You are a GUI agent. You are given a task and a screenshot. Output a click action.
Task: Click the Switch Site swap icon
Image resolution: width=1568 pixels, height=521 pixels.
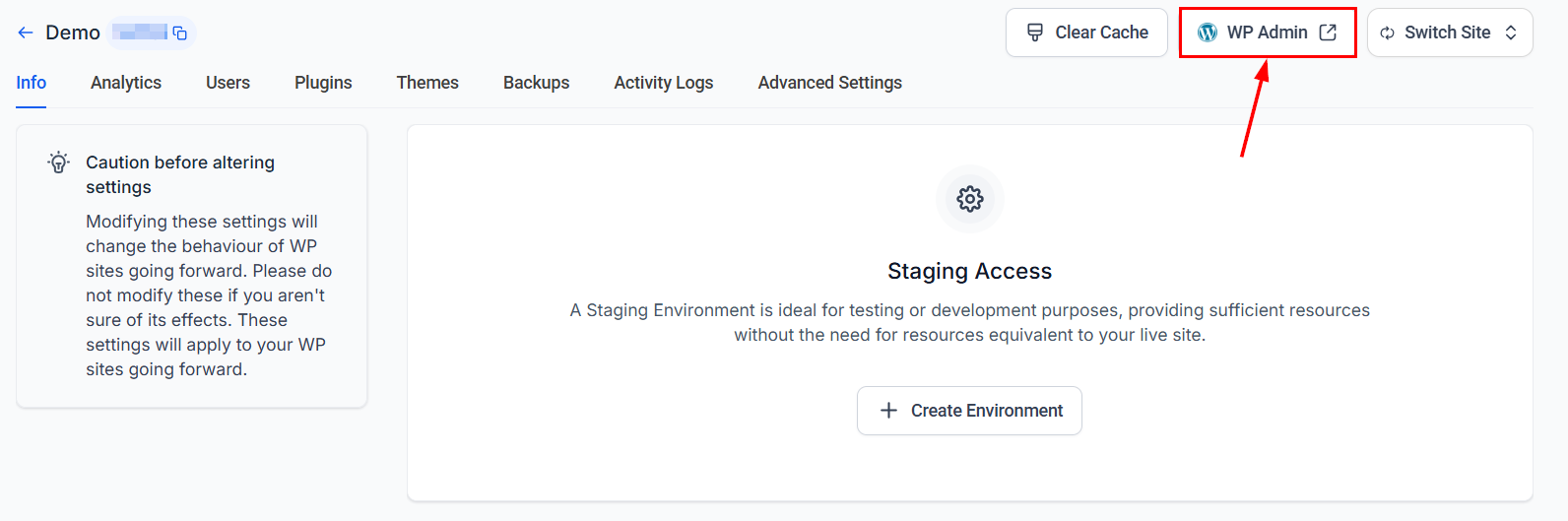coord(1387,33)
